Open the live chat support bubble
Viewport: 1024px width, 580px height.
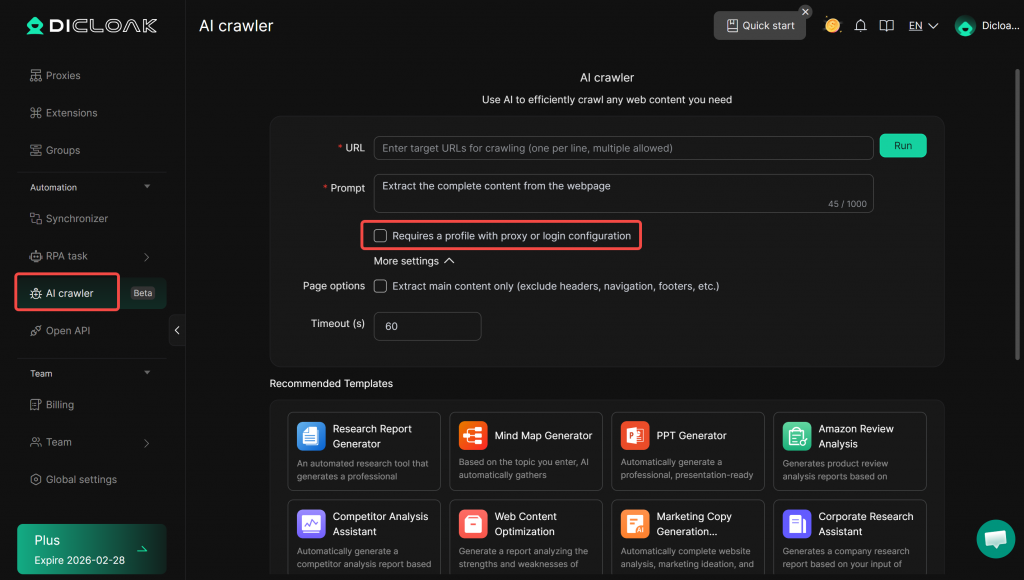click(995, 539)
